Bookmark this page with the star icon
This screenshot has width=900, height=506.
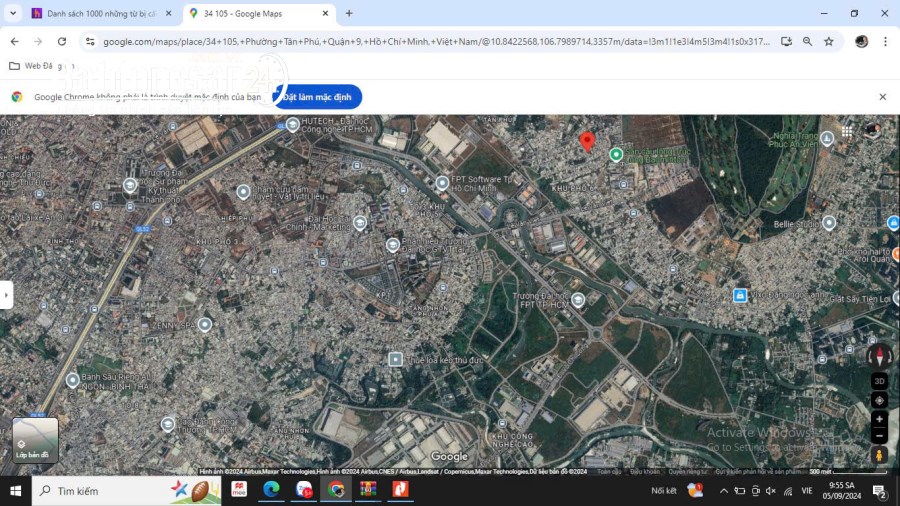pos(828,41)
